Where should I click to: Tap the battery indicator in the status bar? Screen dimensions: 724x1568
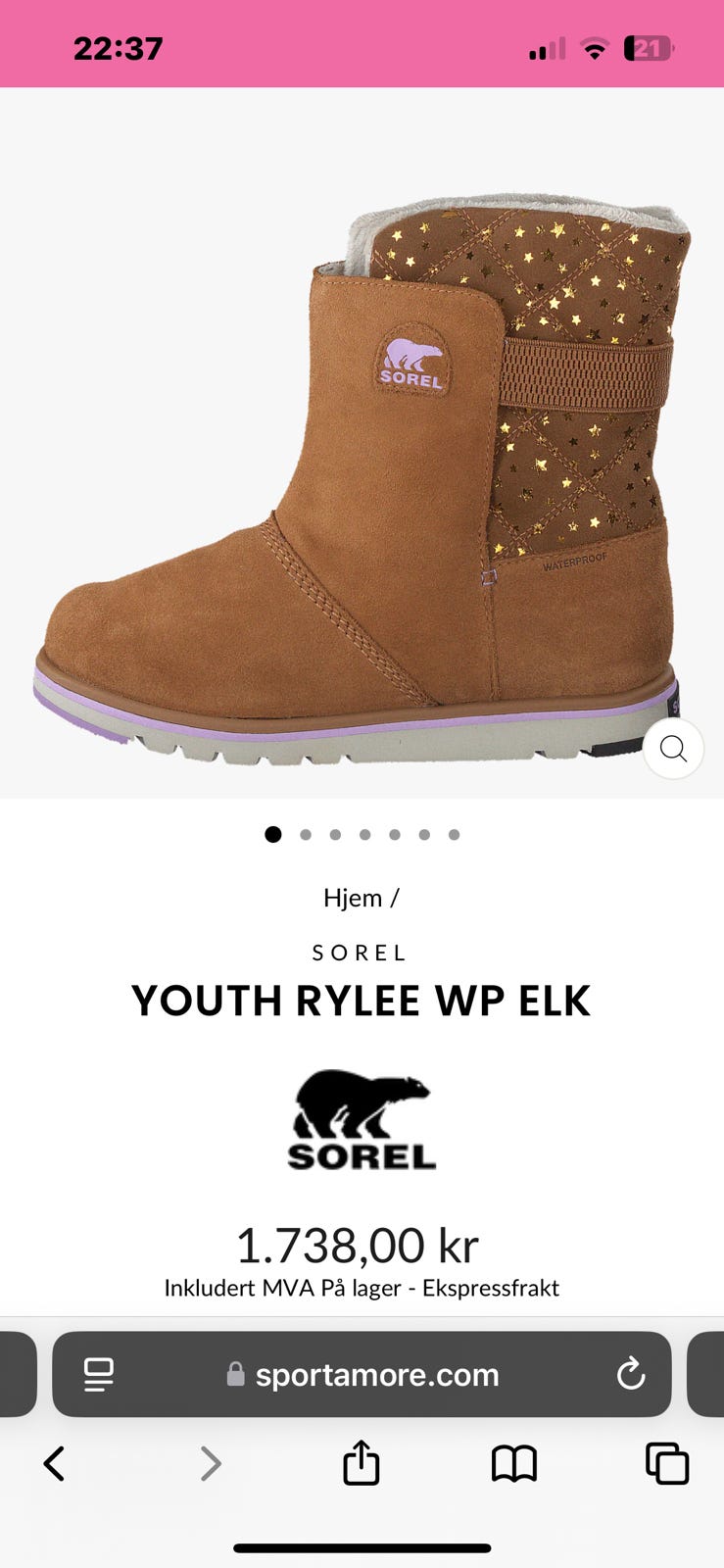click(649, 48)
